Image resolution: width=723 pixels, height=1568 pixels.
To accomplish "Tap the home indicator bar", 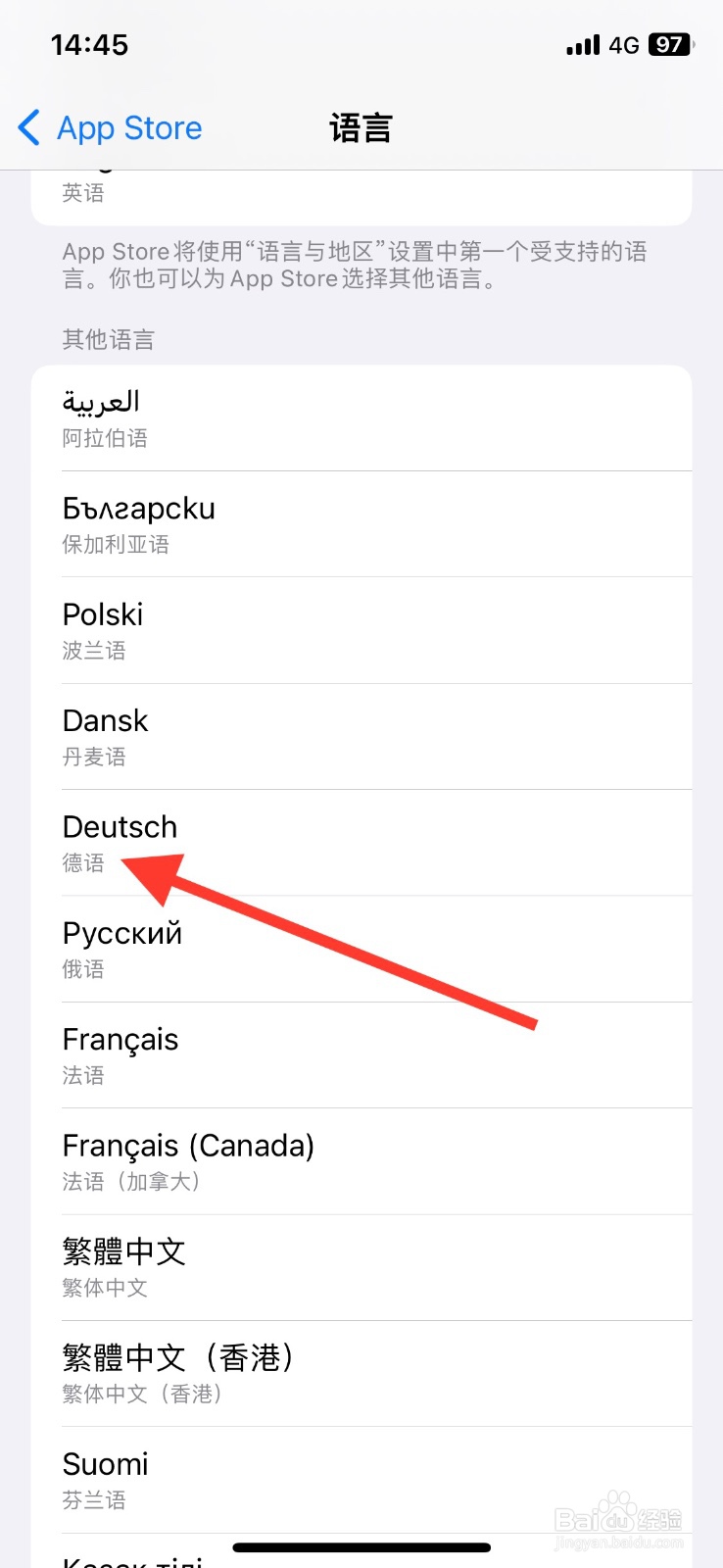I will (361, 1547).
